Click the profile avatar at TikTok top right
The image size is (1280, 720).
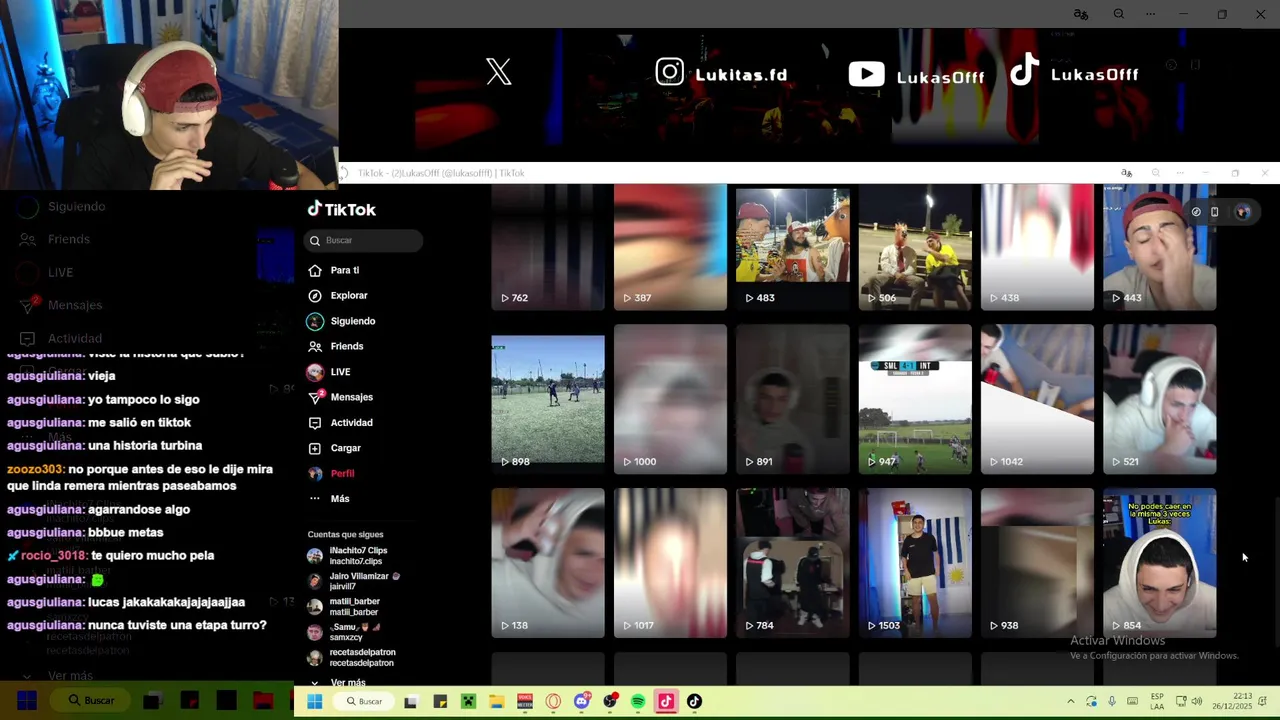point(1242,212)
